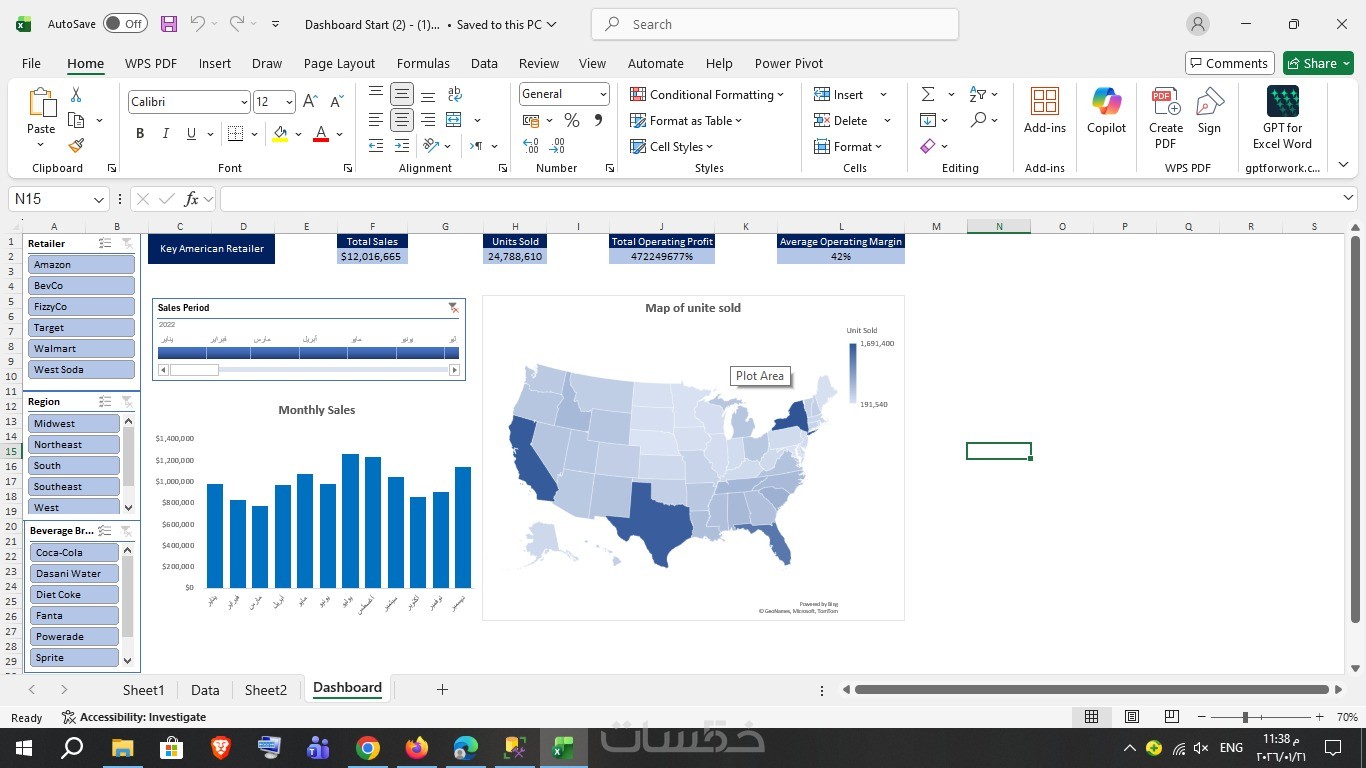Image resolution: width=1366 pixels, height=768 pixels.
Task: Toggle Italic formatting
Action: (166, 134)
